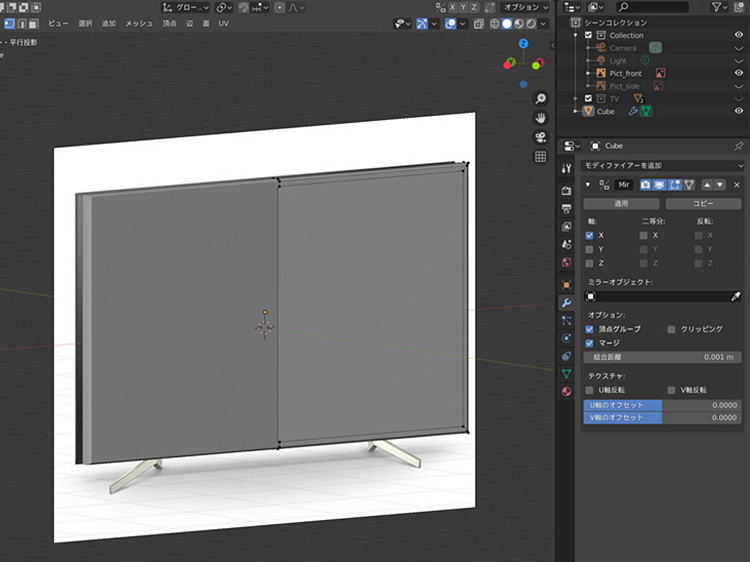Open the Material properties tab icon
The height and width of the screenshot is (562, 750).
coord(566,391)
